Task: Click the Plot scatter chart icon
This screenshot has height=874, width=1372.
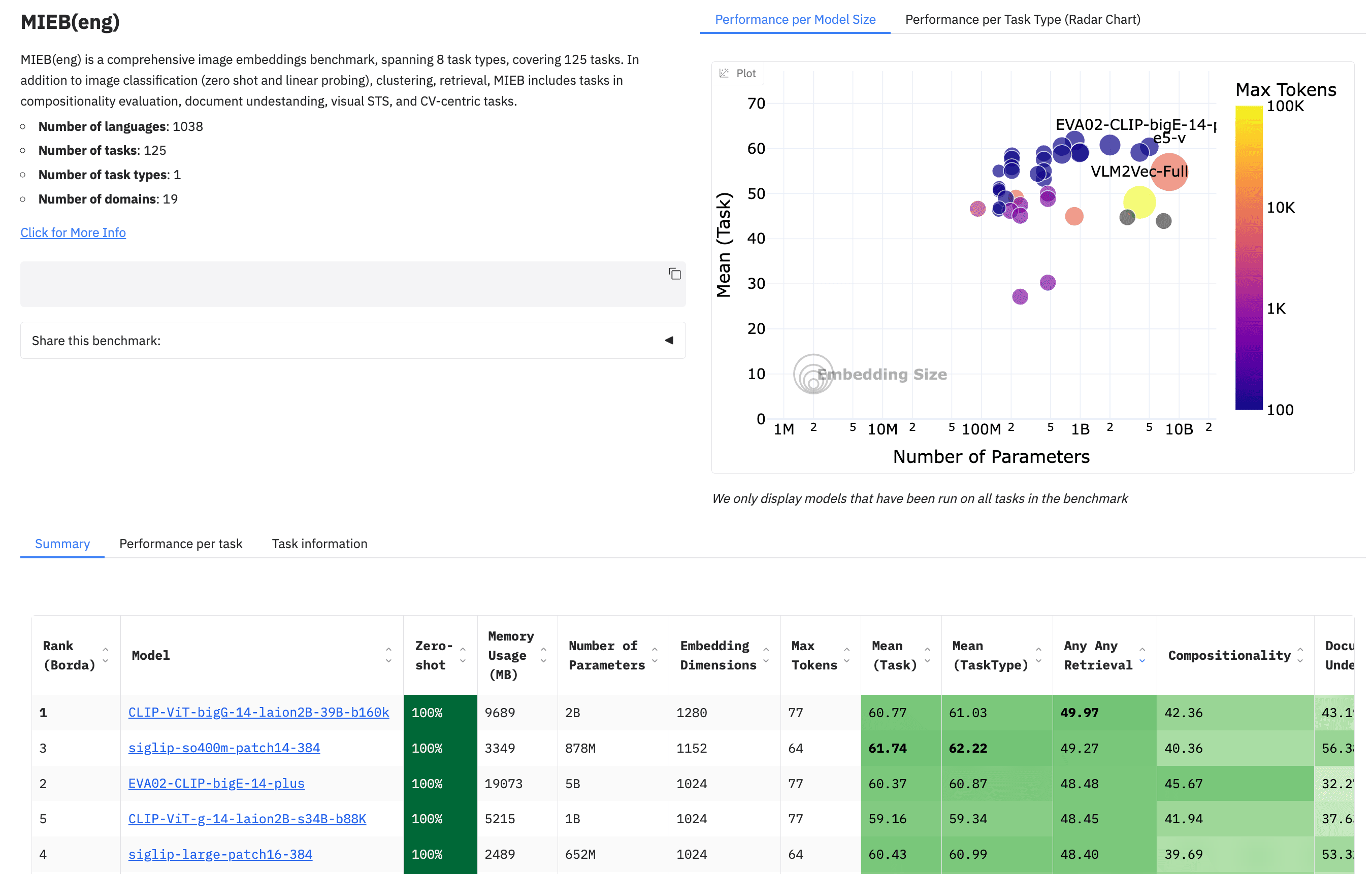Action: [x=738, y=73]
